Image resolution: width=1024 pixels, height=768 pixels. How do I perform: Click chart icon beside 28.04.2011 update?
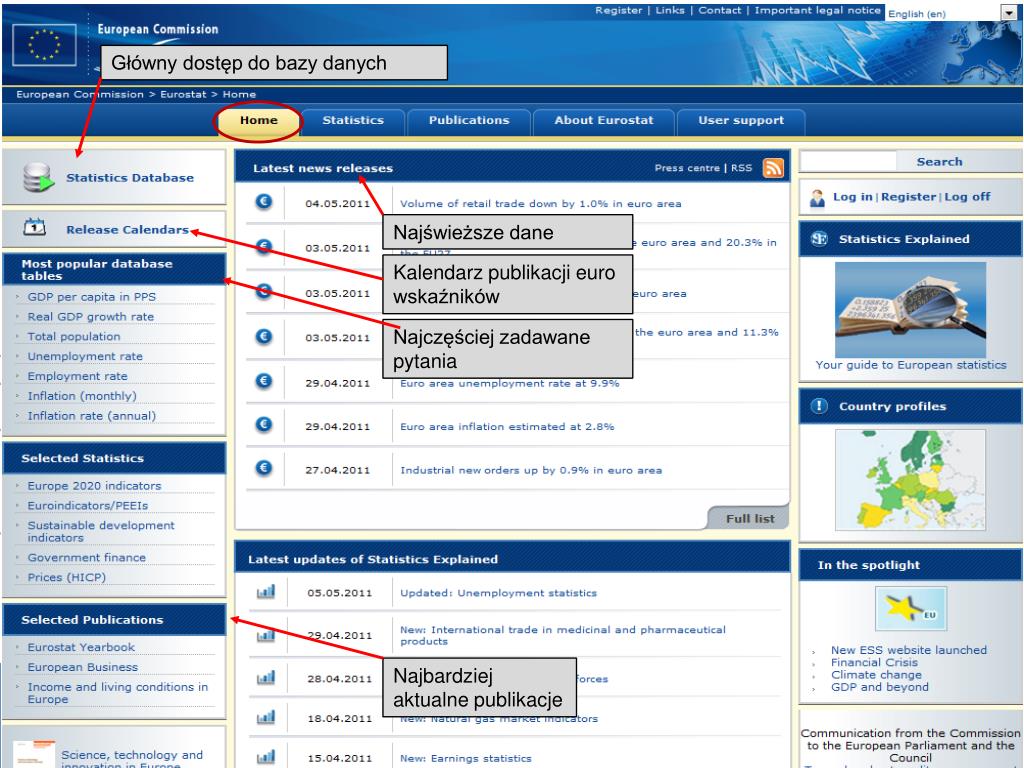tap(266, 678)
